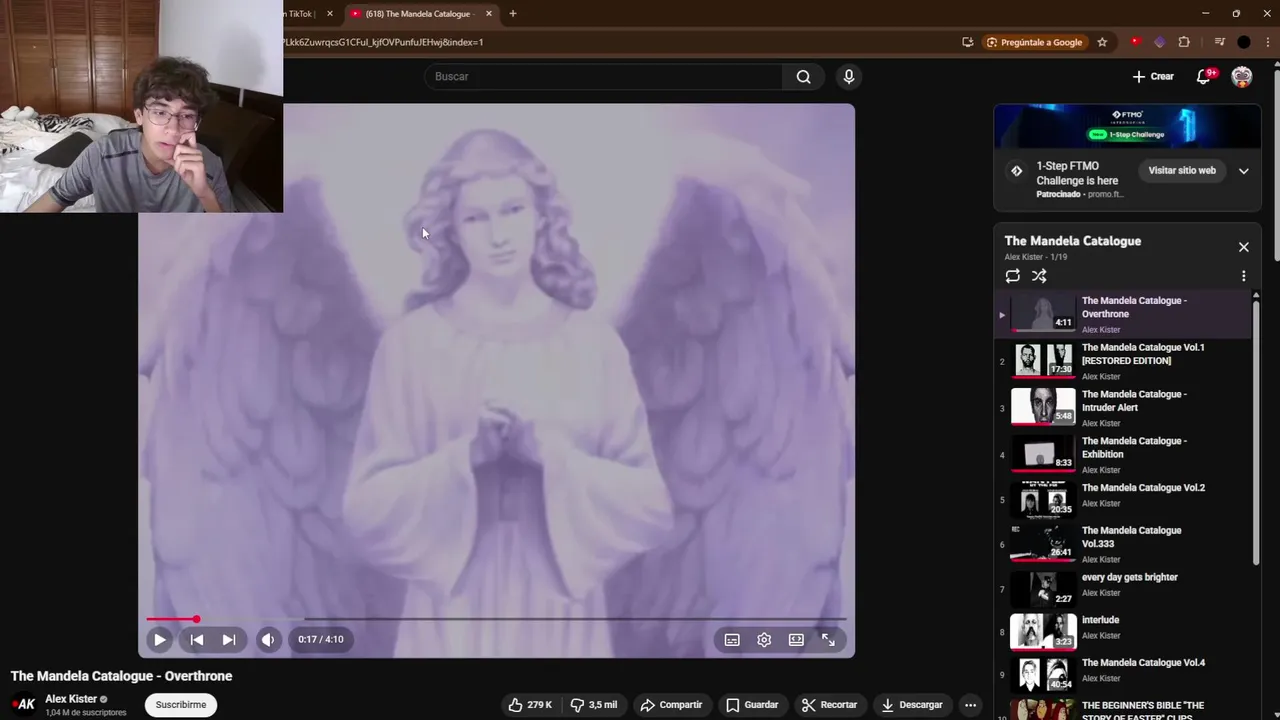This screenshot has height=720, width=1280.
Task: Click the Mandela Catalogue playlist title
Action: point(1072,241)
